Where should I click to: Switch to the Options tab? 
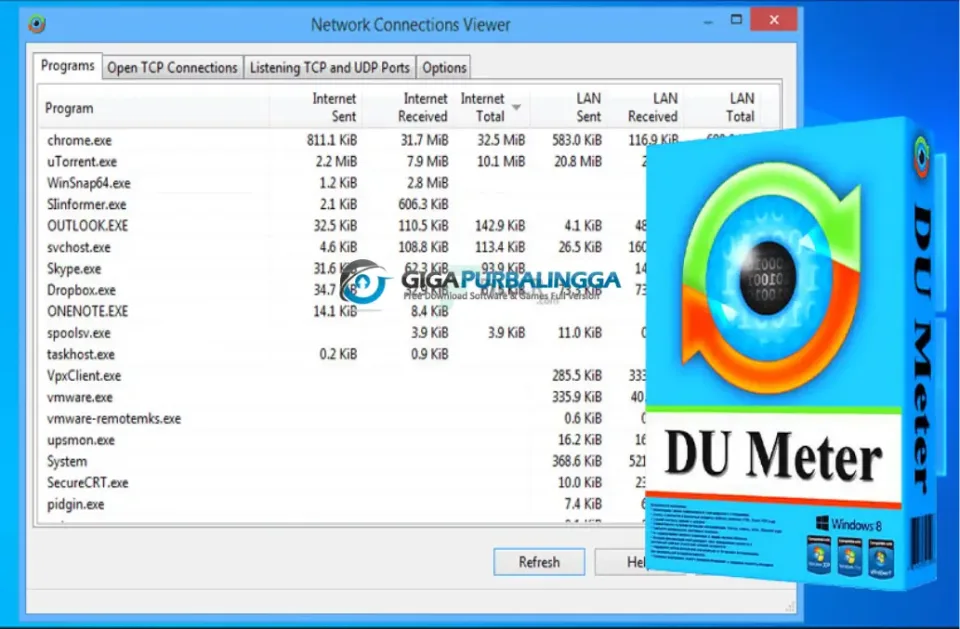[x=444, y=68]
